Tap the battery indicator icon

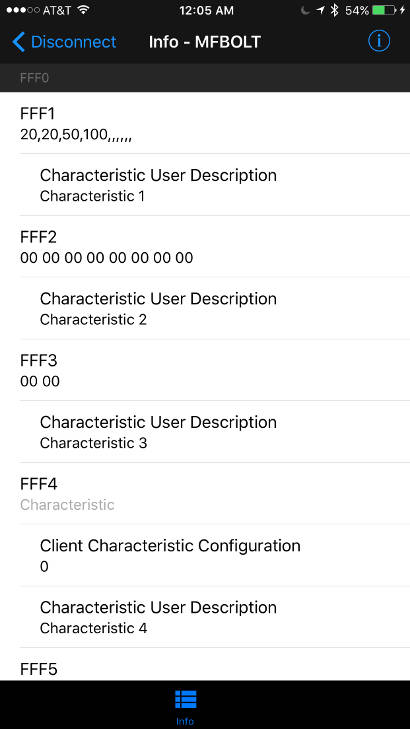tap(384, 10)
